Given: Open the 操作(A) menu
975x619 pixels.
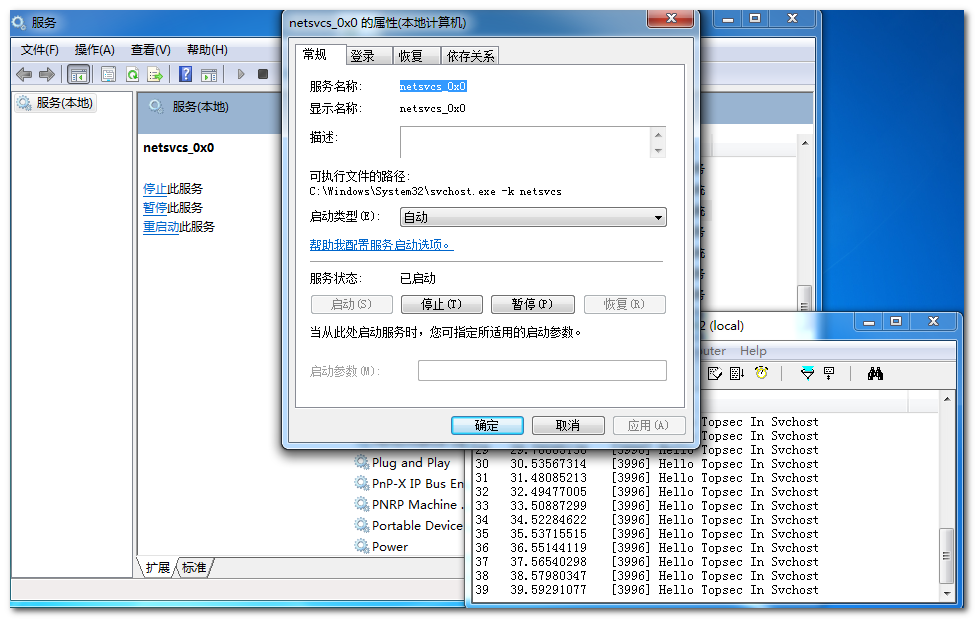Looking at the screenshot, I should [95, 50].
